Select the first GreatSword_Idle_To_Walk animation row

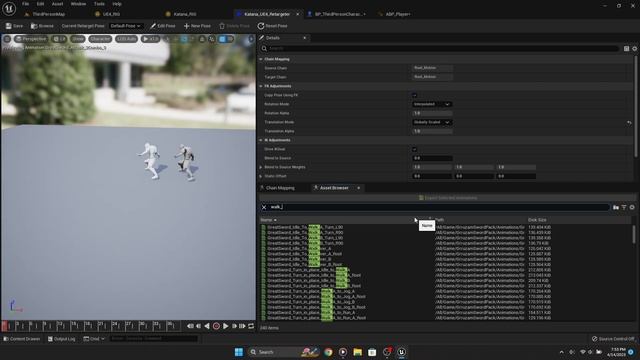click(305, 227)
